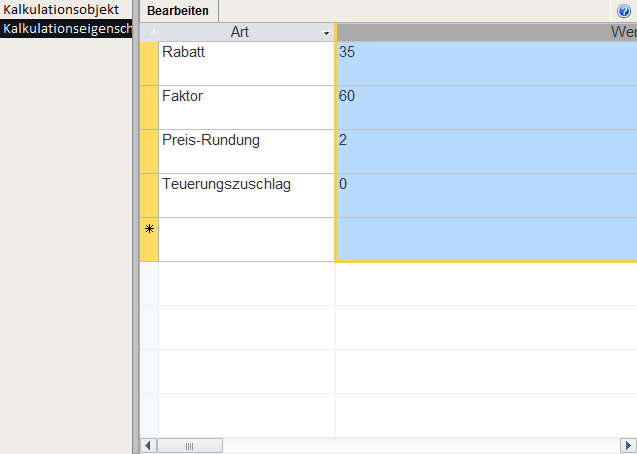Screen dimensions: 637x454
Task: Select the Teuerungszuschlag row via its row selector
Action: (x=149, y=195)
